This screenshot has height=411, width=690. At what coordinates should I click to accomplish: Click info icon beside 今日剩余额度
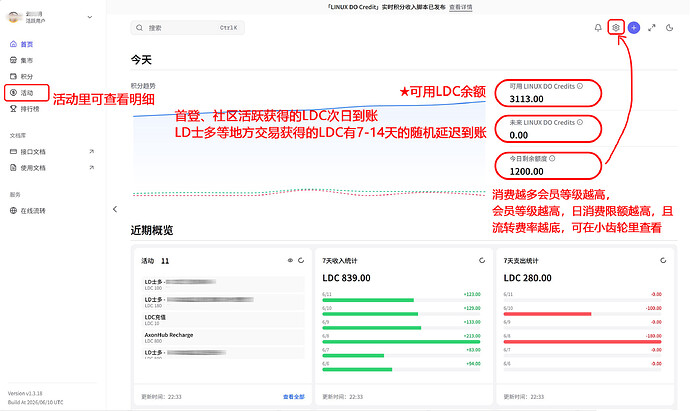coord(552,158)
